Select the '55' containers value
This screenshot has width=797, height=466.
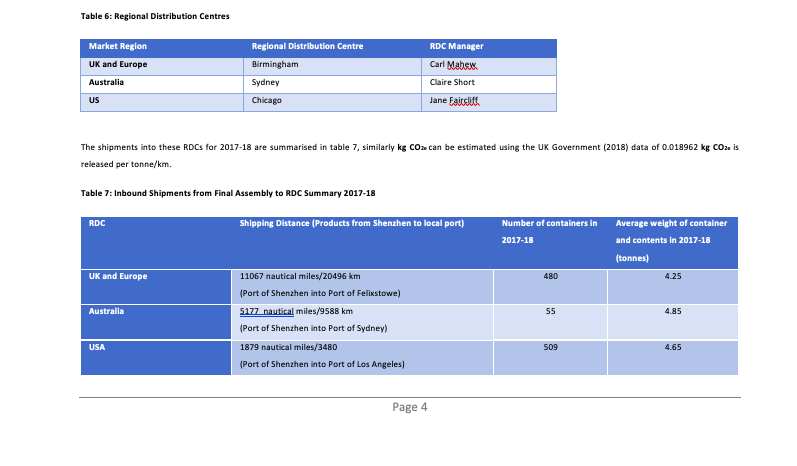tap(550, 312)
